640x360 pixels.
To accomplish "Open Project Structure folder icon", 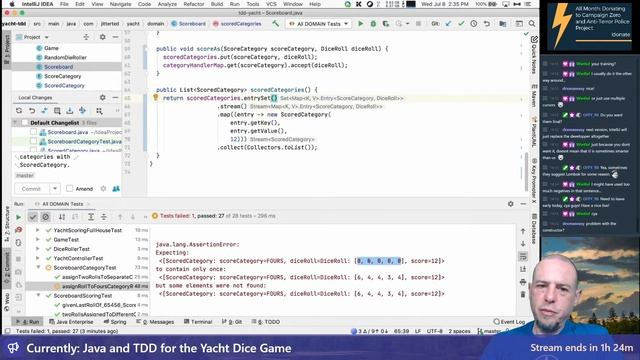I will (x=503, y=24).
